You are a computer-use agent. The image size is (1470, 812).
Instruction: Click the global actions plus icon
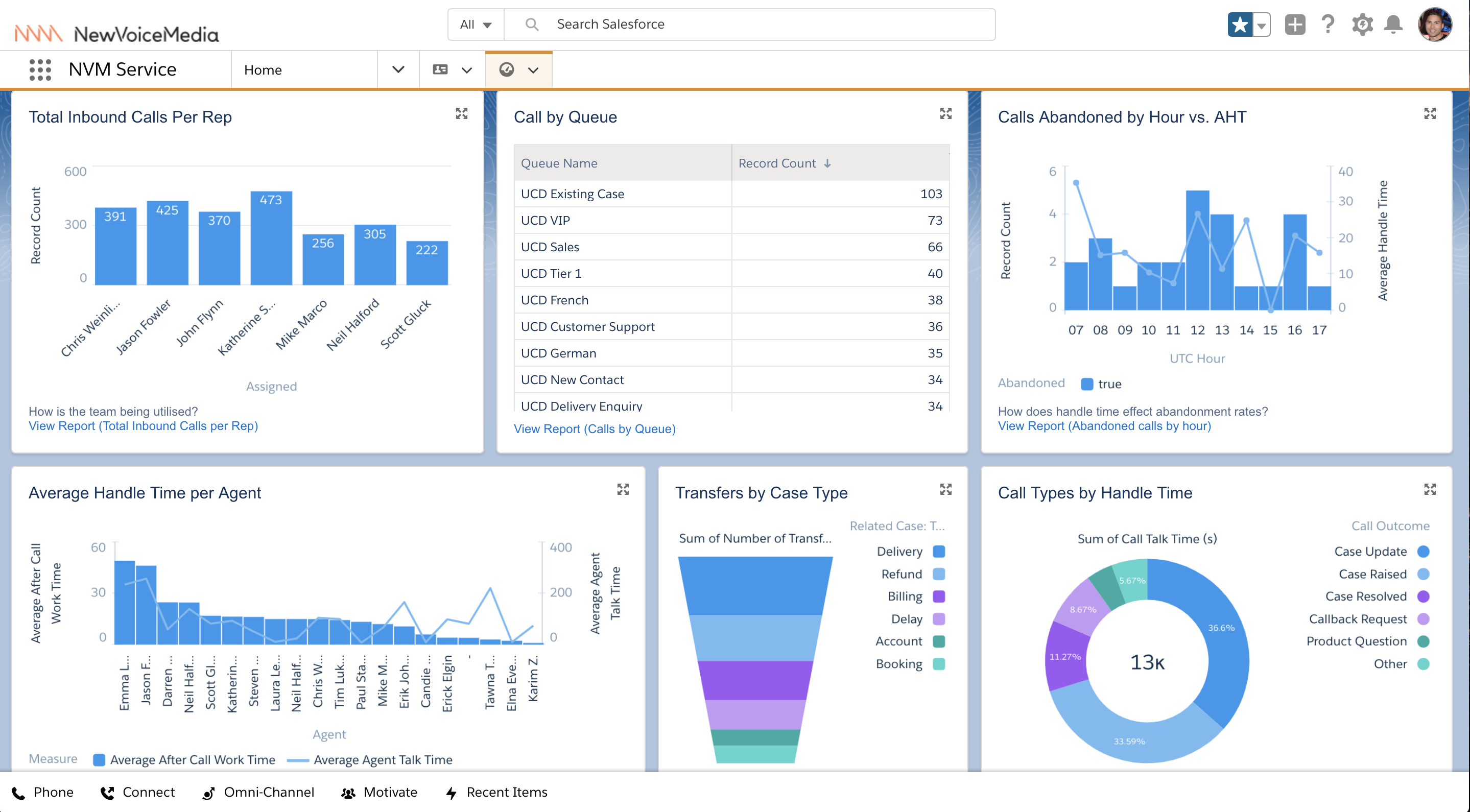1294,25
